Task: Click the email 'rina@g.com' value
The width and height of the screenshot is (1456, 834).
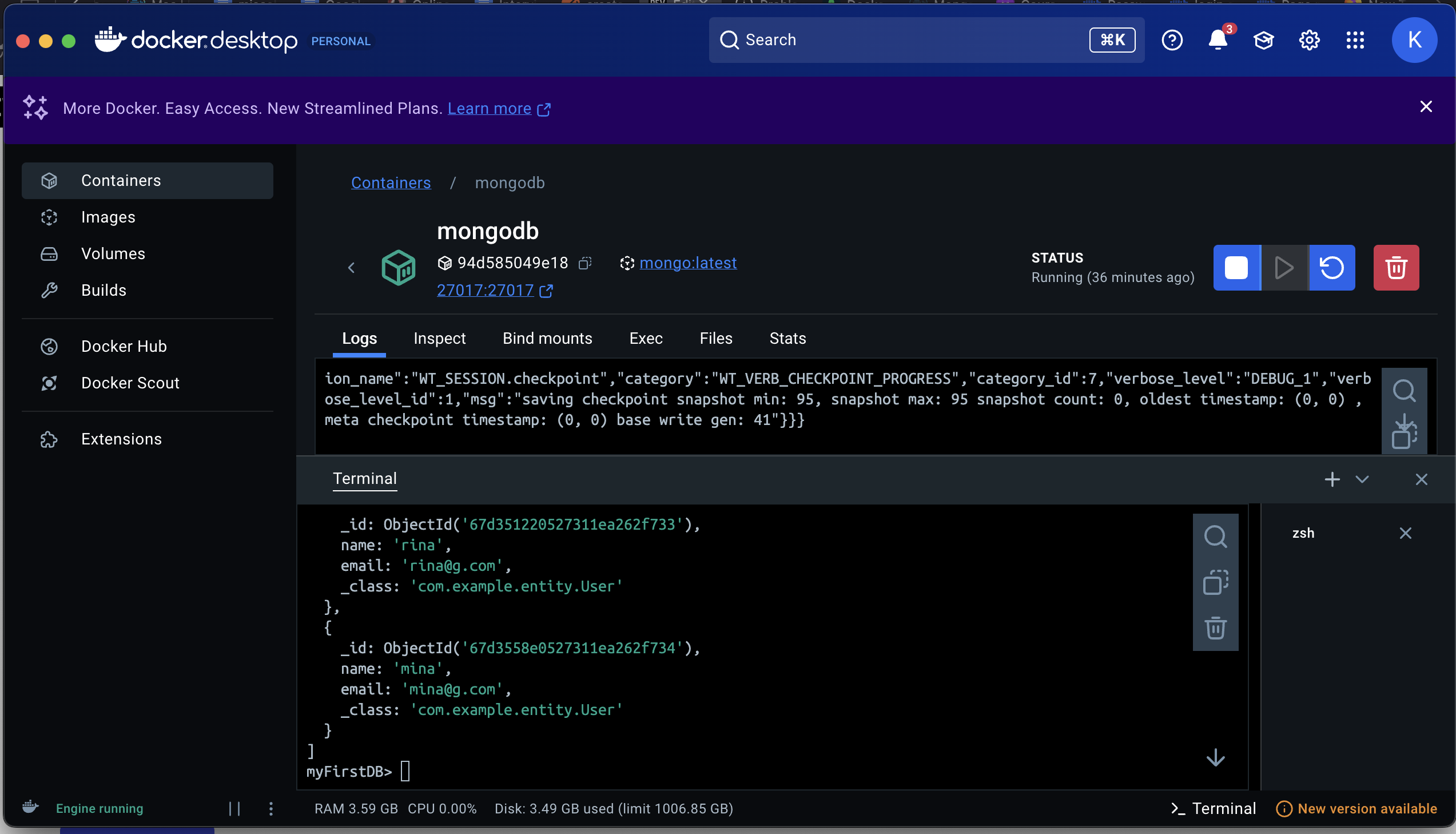Action: click(452, 566)
